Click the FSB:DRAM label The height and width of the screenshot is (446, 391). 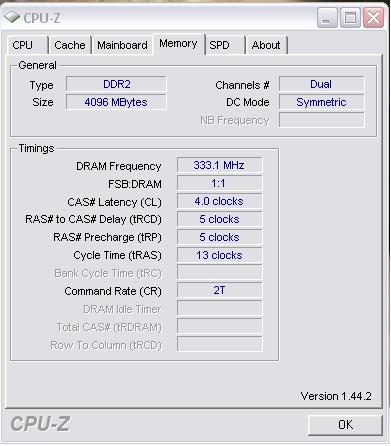pyautogui.click(x=135, y=184)
